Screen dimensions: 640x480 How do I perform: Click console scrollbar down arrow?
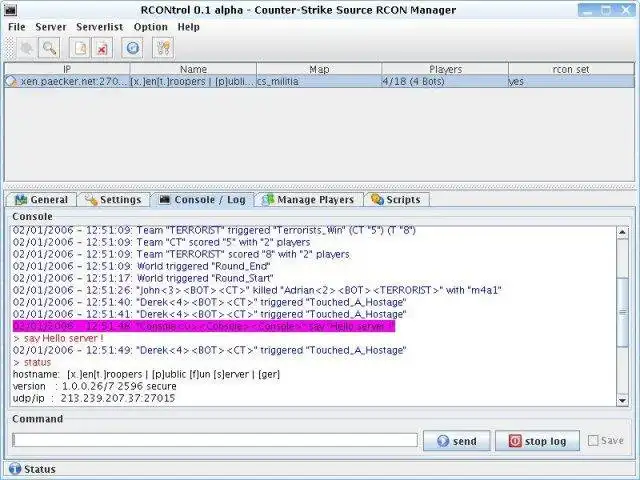point(622,400)
